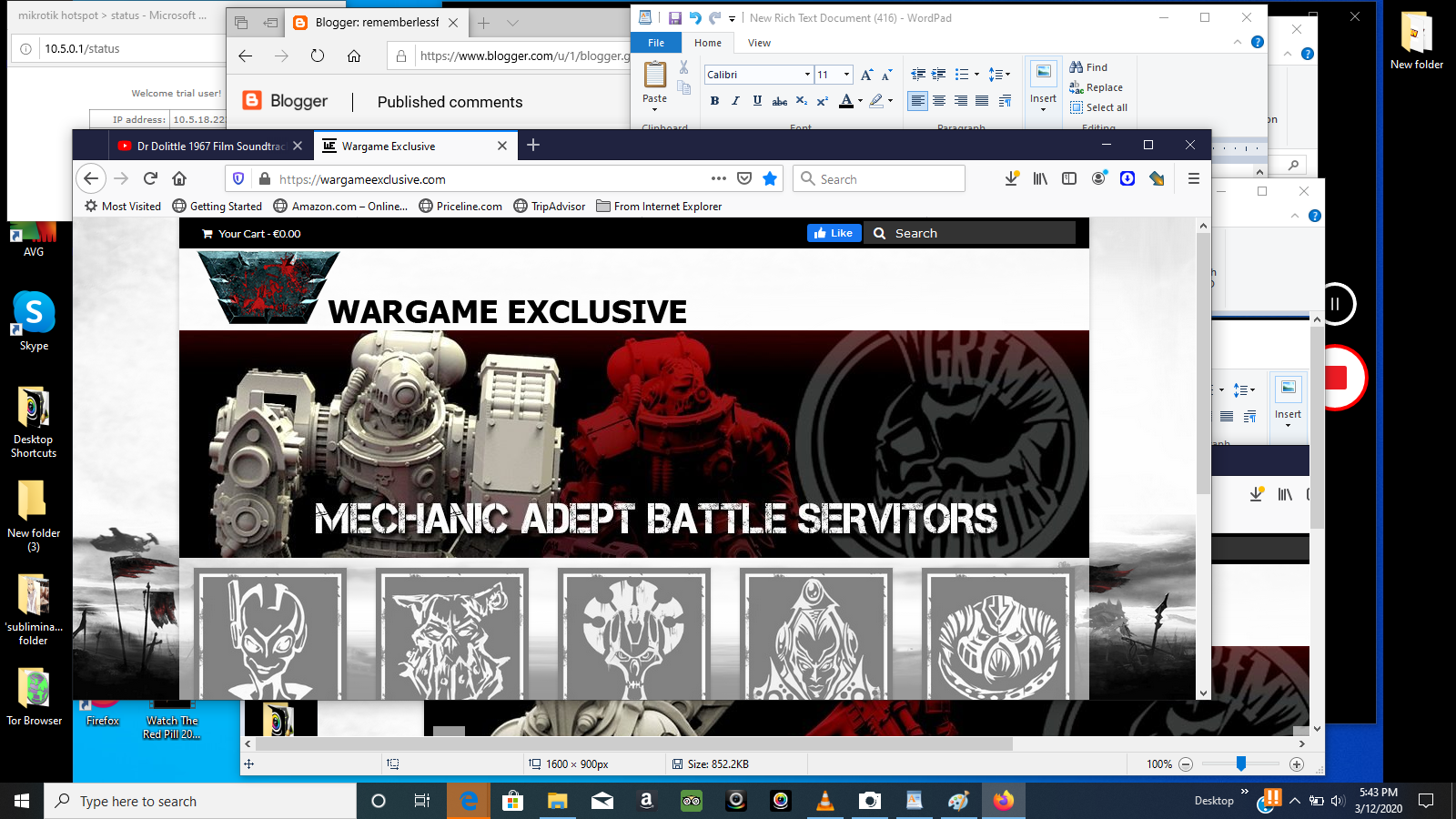Open Firefox hamburger menu
This screenshot has height=819, width=1456.
pyautogui.click(x=1193, y=178)
